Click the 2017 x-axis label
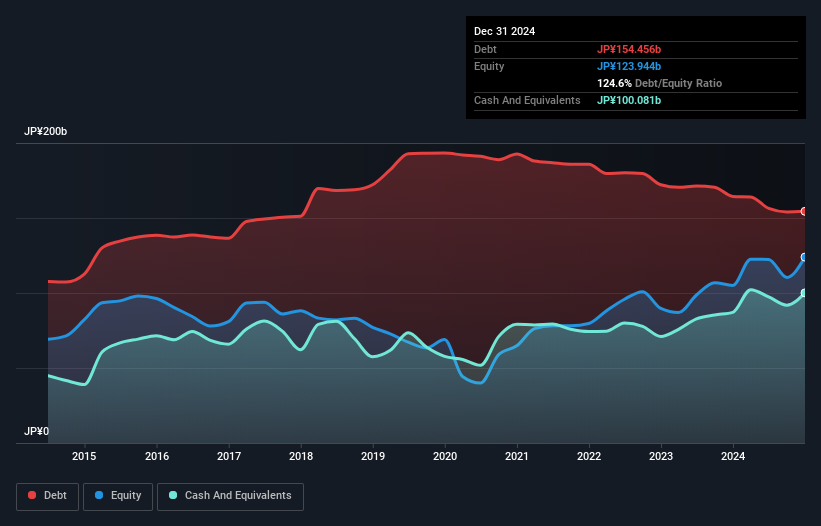This screenshot has height=526, width=821. (229, 456)
